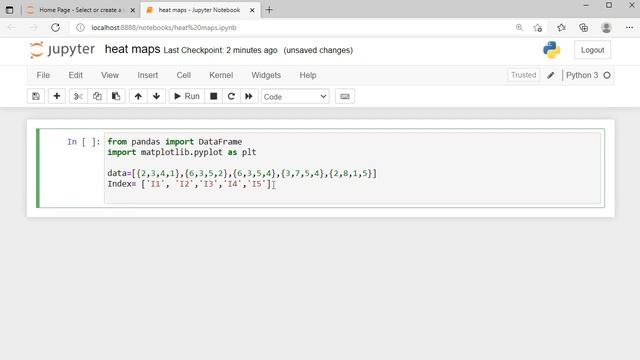Go back in the browser

click(x=11, y=28)
